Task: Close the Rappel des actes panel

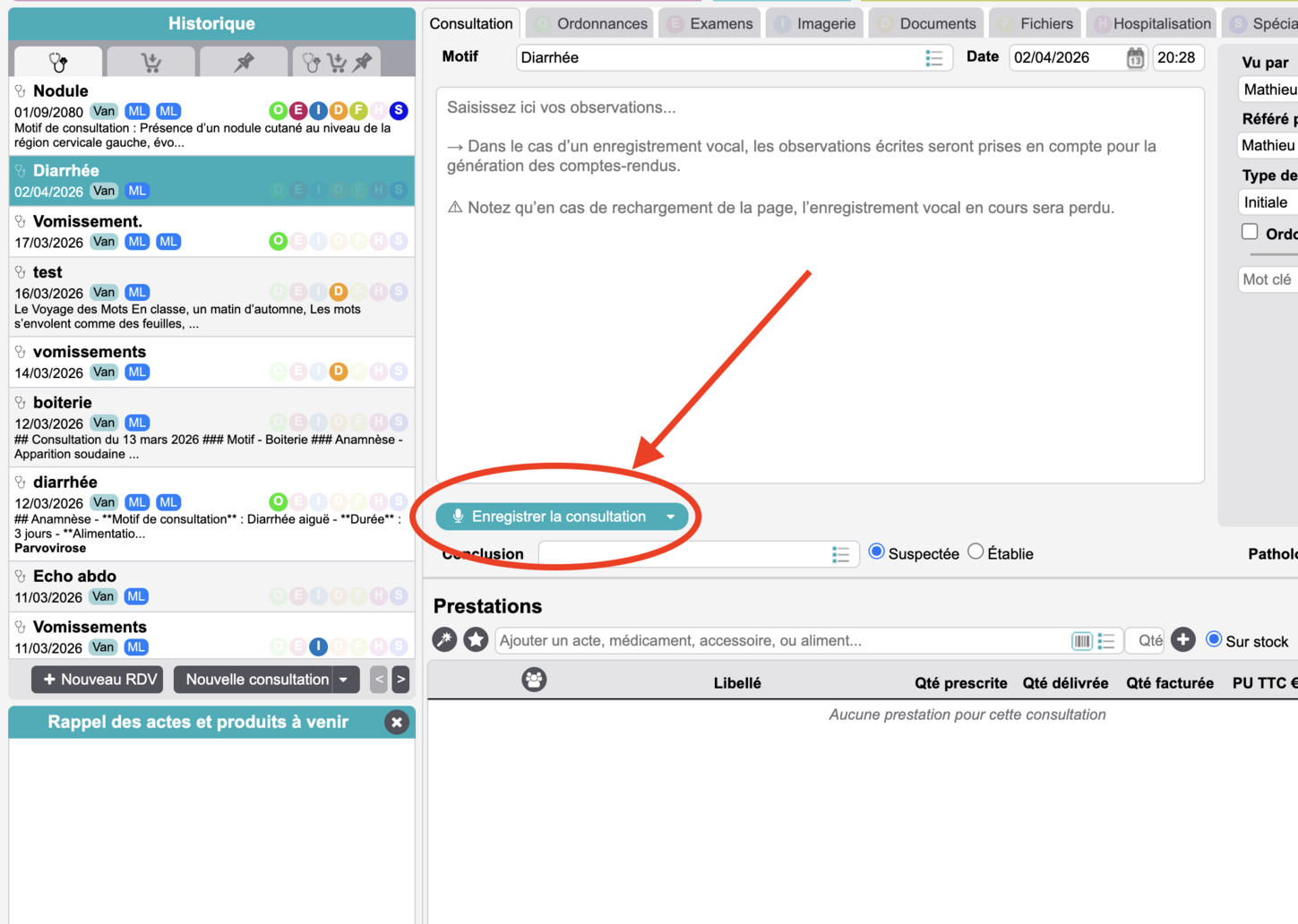Action: [x=396, y=722]
